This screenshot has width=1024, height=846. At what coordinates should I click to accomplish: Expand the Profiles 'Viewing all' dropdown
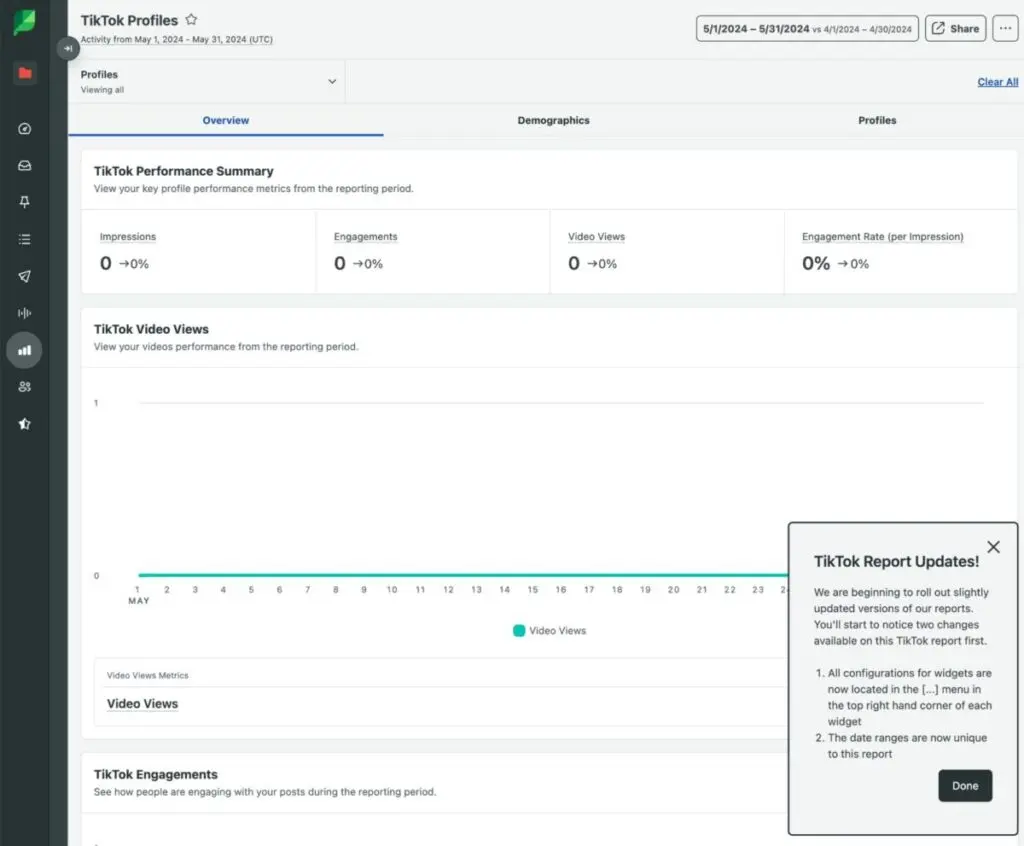click(332, 82)
